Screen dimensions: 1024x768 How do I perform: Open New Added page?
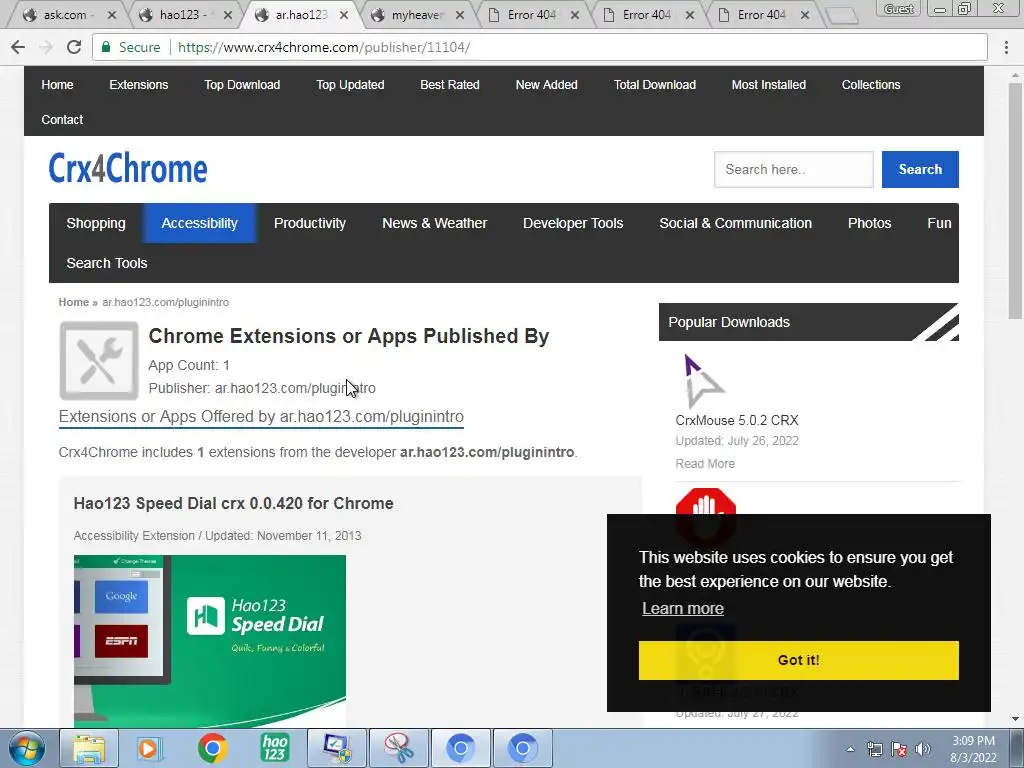547,85
